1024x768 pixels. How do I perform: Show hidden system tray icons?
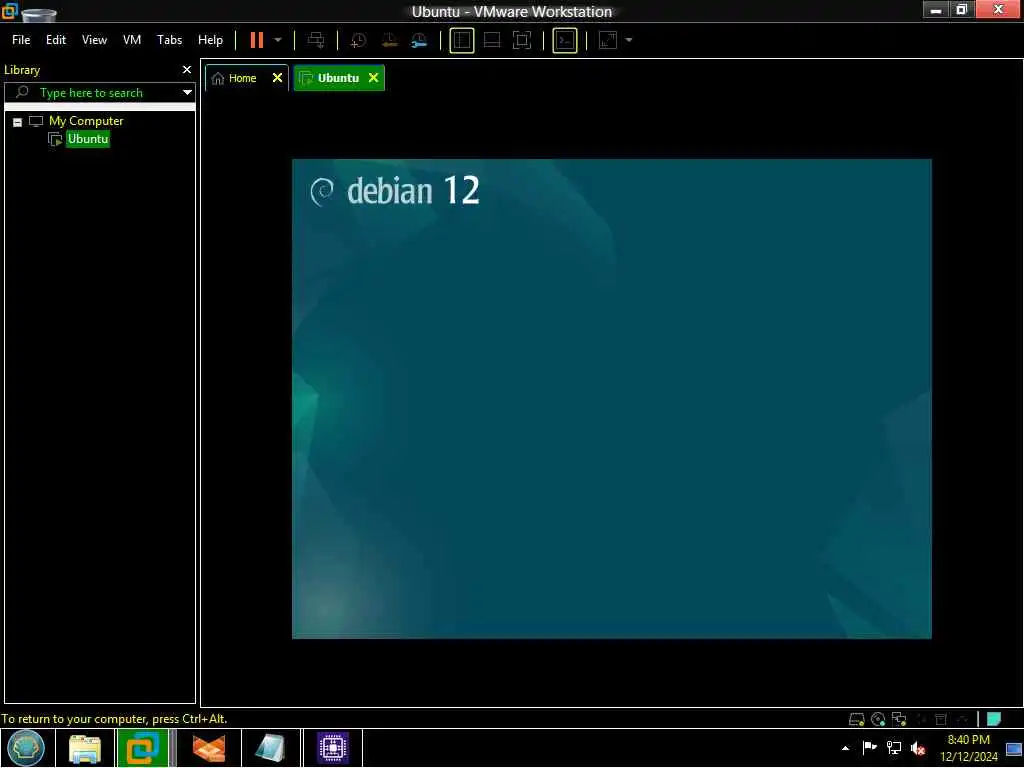(846, 748)
